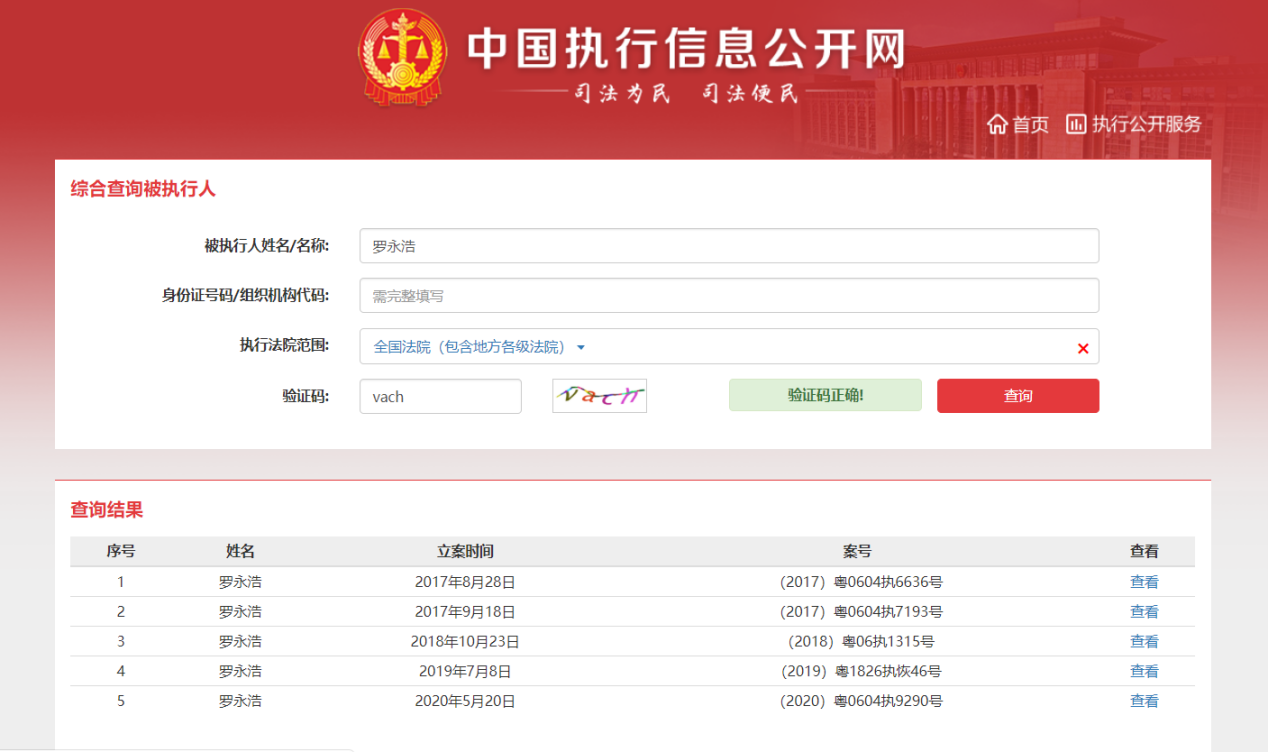Click the 身份证号码/组织机构代码 input field
The height and width of the screenshot is (752, 1268).
tap(729, 296)
